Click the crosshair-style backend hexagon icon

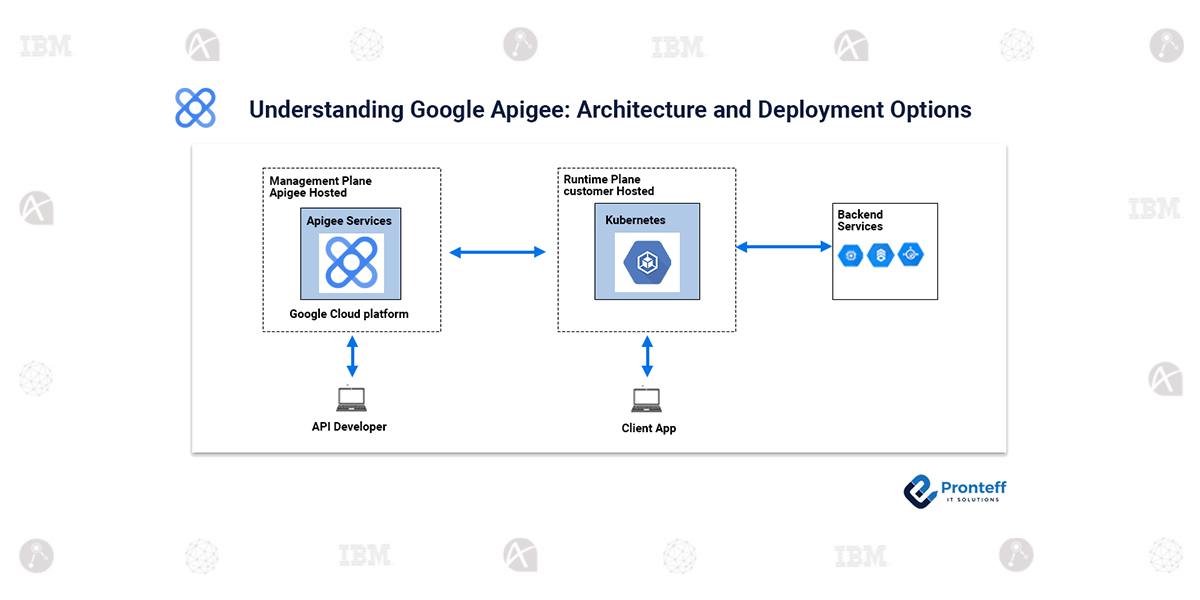pyautogui.click(x=909, y=255)
